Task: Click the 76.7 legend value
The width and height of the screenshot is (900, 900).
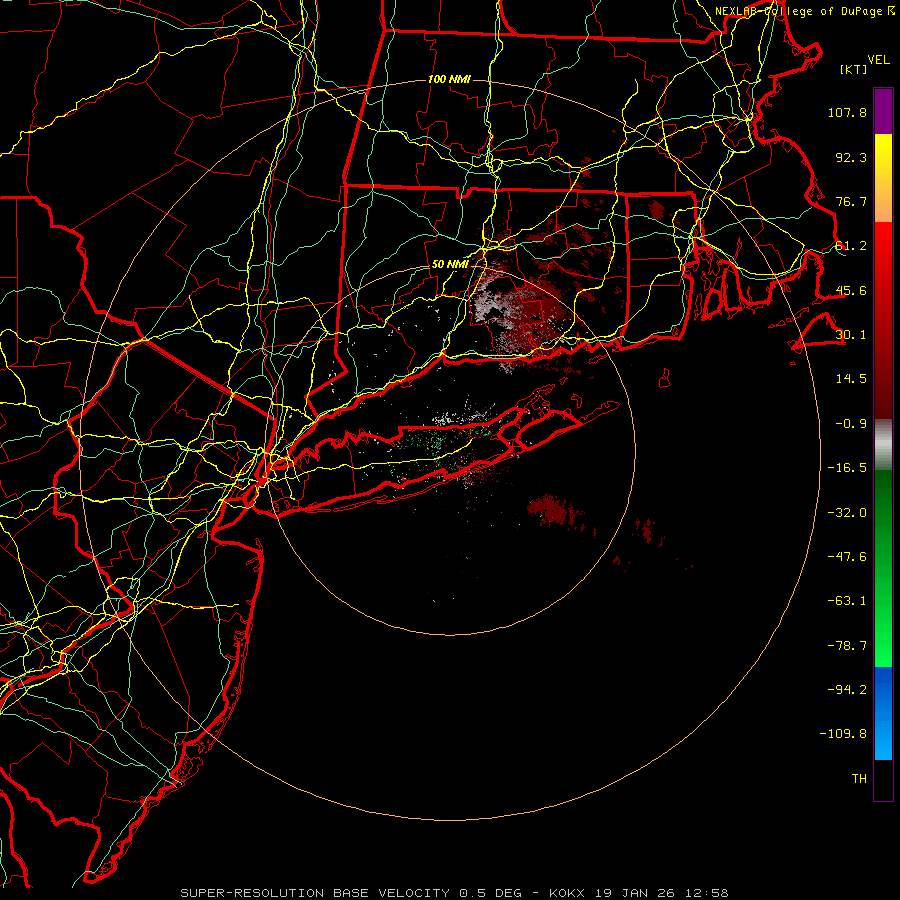Action: click(851, 201)
